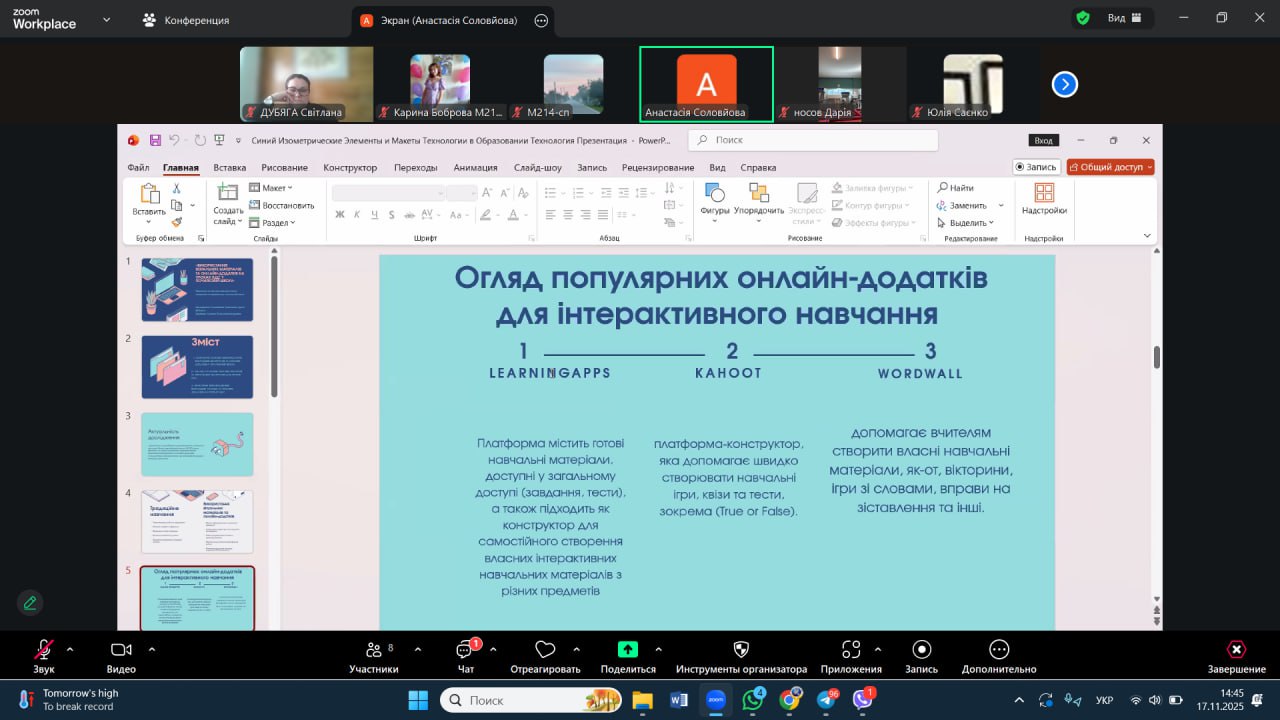Screen dimensions: 1280x720
Task: Click the green annotation pencil icon
Action: [30, 603]
